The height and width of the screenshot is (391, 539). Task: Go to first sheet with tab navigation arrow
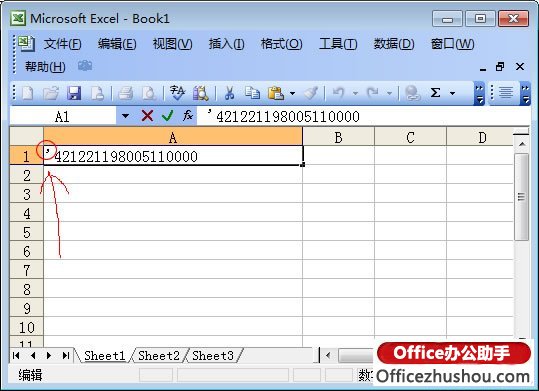point(16,356)
